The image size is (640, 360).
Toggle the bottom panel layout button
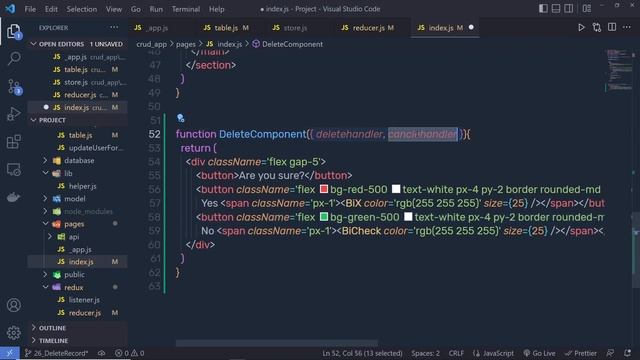(x=556, y=9)
